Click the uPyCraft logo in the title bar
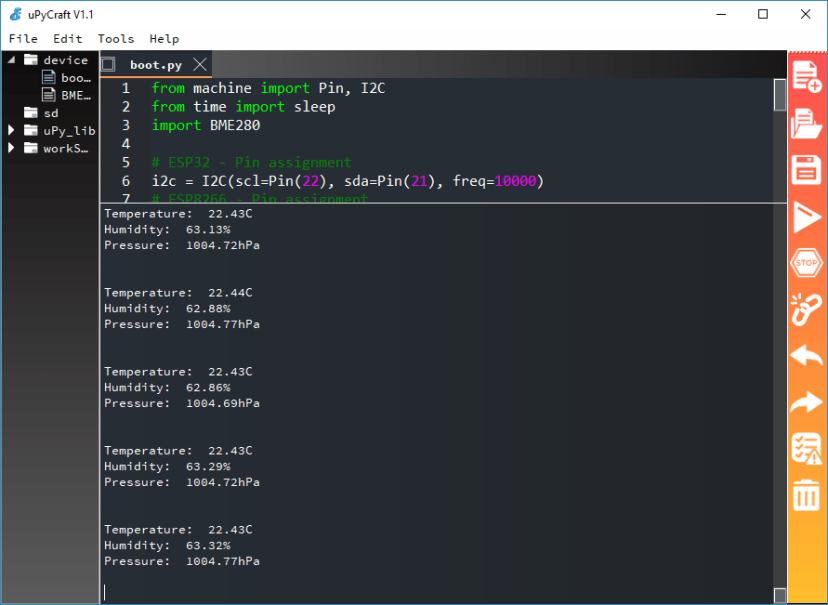This screenshot has width=828, height=605. click(x=14, y=13)
